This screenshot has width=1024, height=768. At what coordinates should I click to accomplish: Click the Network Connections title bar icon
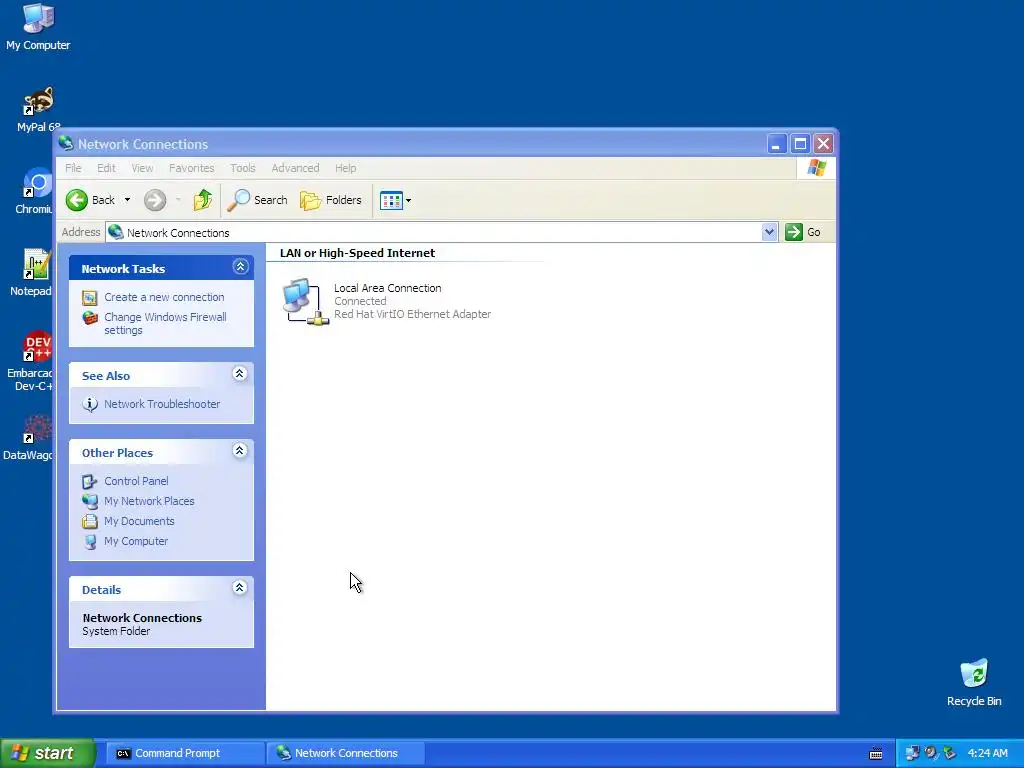[x=65, y=143]
